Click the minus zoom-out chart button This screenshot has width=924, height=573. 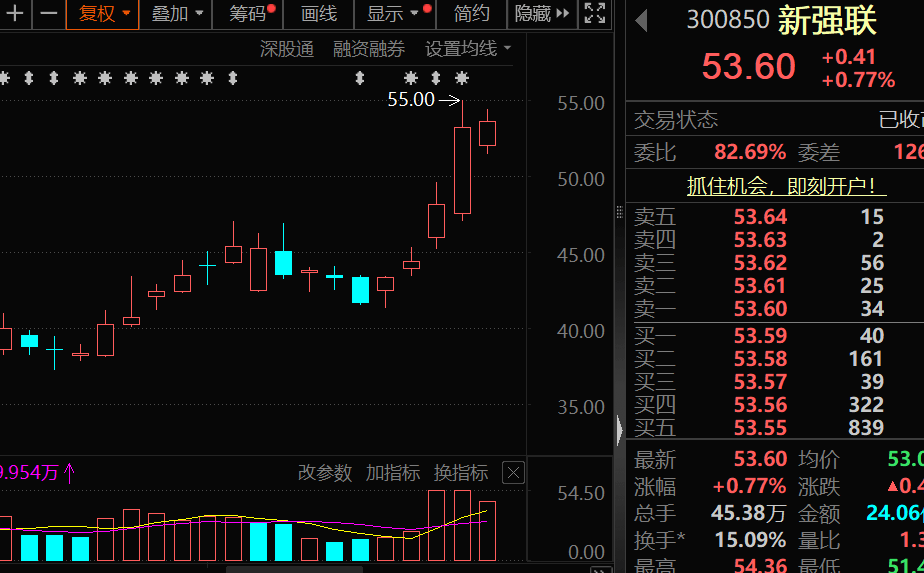[48, 14]
